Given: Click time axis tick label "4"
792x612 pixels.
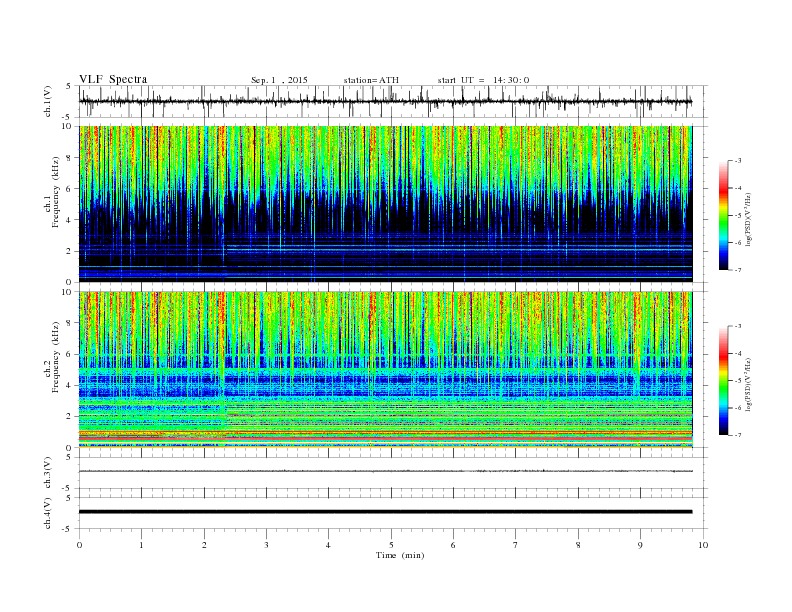Looking at the screenshot, I should [328, 545].
